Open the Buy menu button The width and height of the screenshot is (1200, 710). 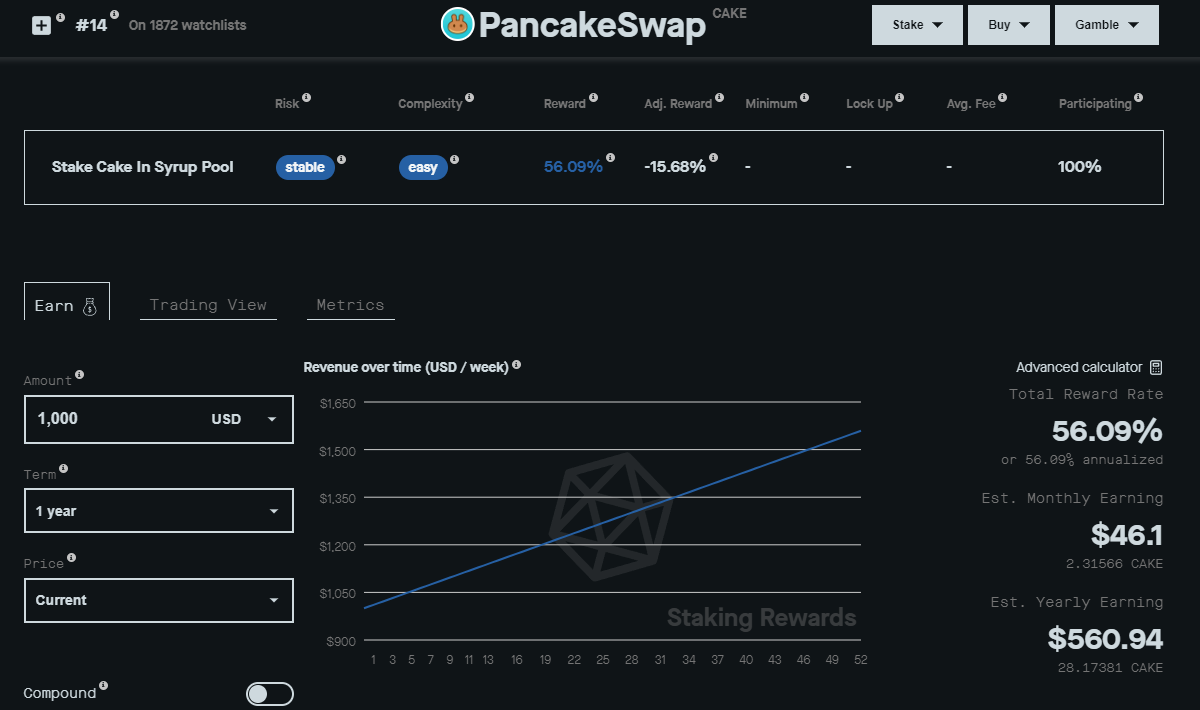click(x=1008, y=24)
